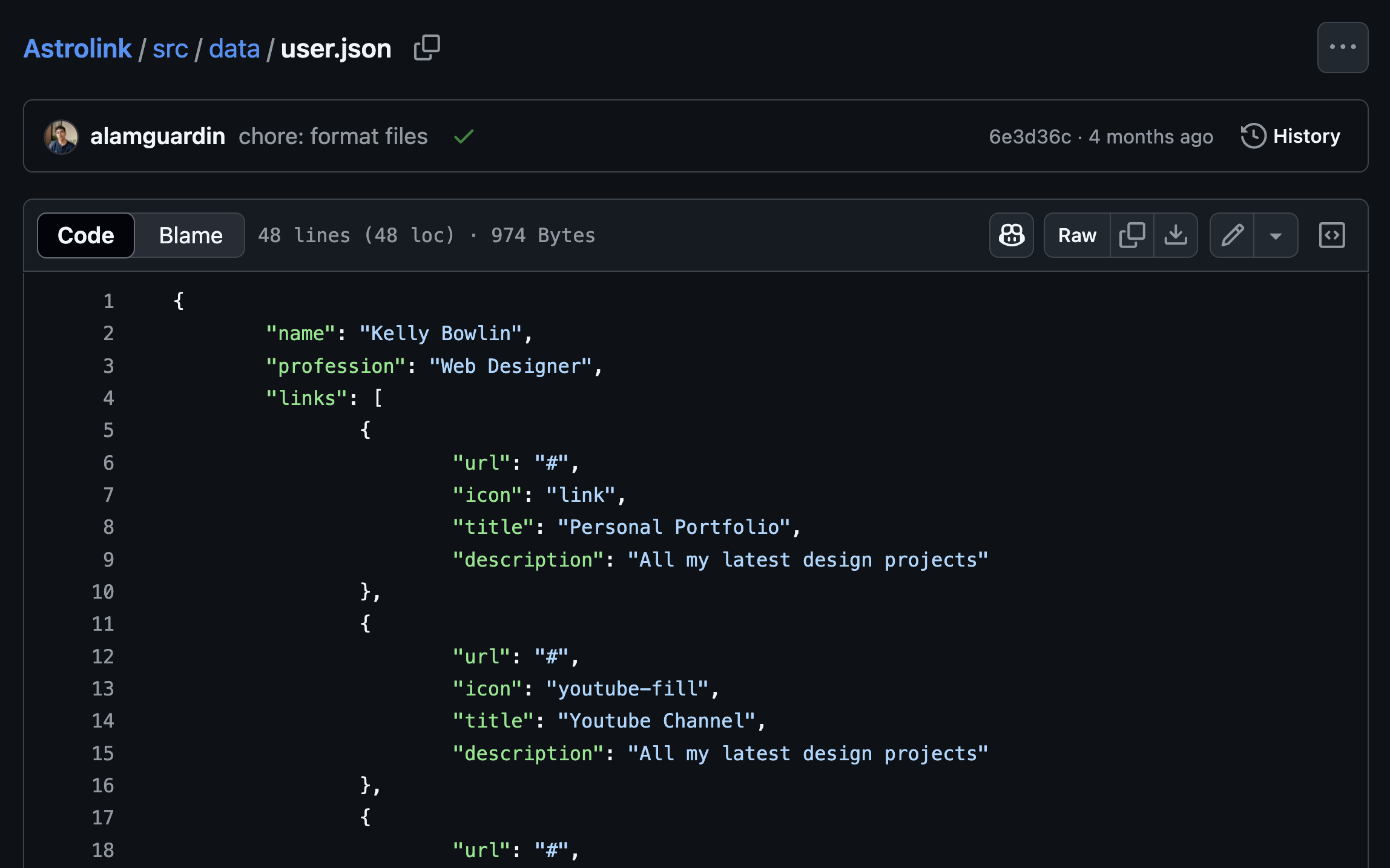Copy the file path icon next to user.json
This screenshot has height=868, width=1390.
click(427, 48)
